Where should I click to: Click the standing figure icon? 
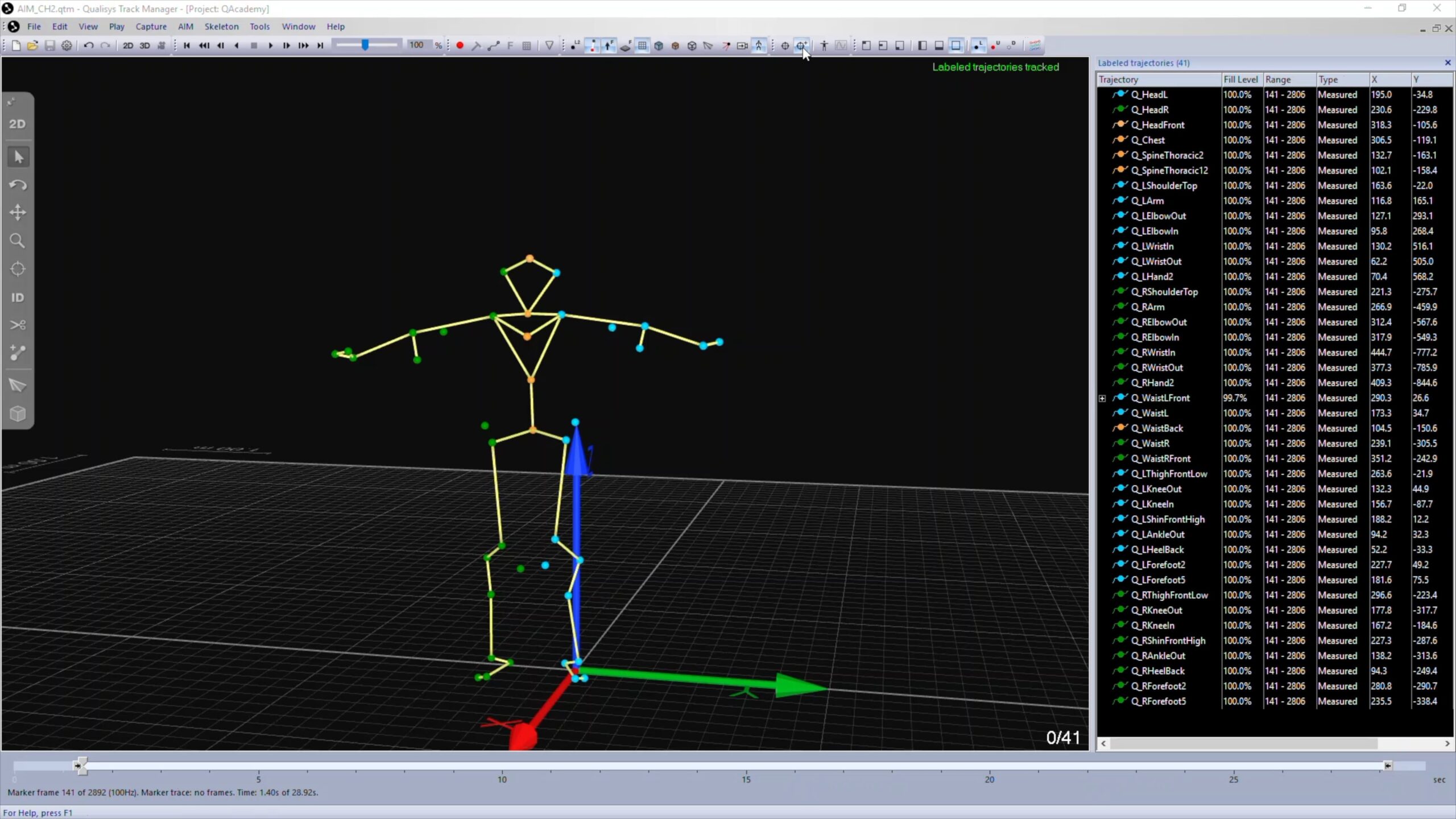(x=824, y=45)
